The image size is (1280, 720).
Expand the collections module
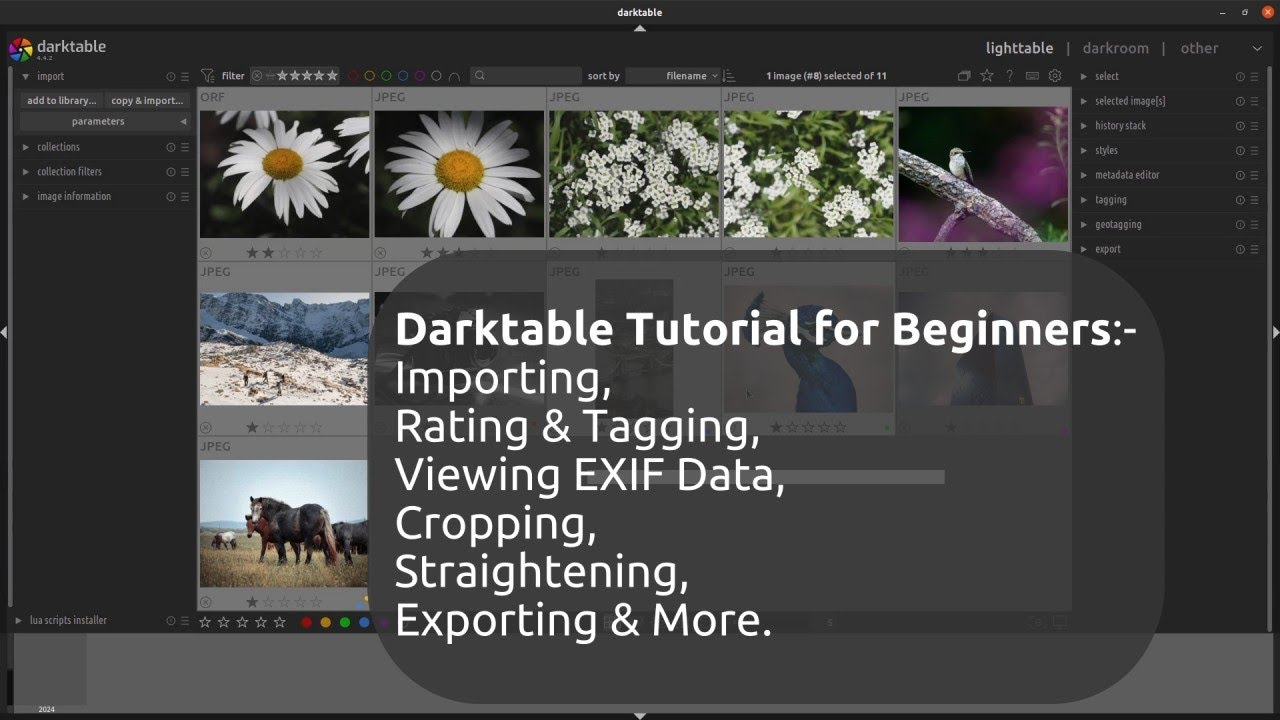pos(26,147)
